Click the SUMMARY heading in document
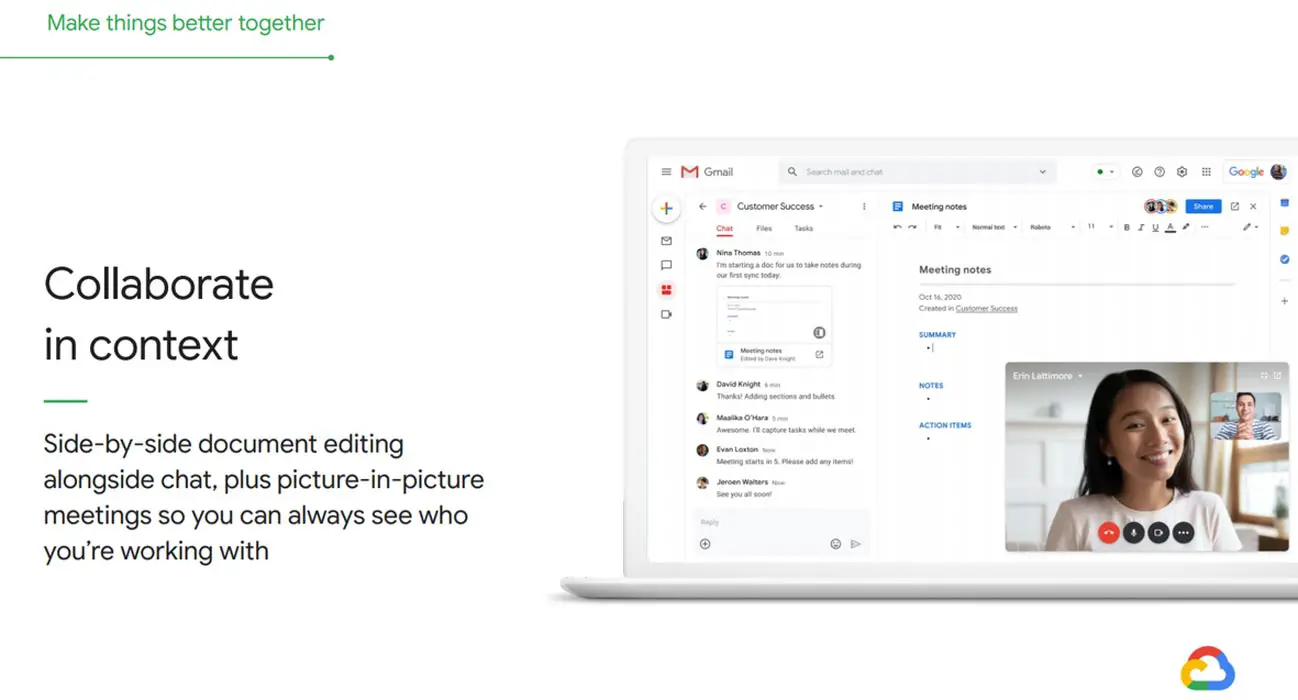Viewport: 1298px width, 700px height. coord(937,335)
